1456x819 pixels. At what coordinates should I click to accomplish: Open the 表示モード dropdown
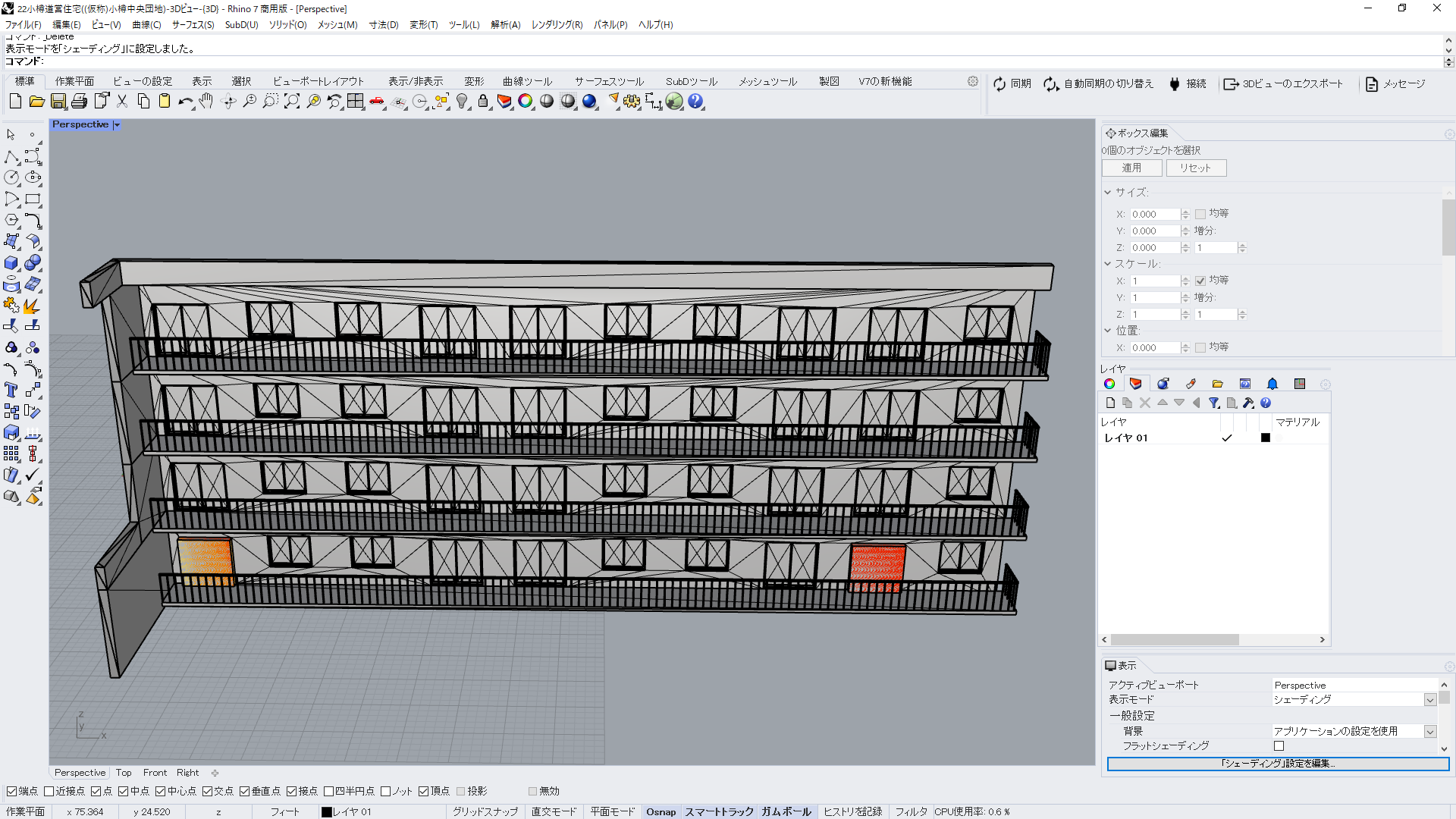[x=1429, y=699]
